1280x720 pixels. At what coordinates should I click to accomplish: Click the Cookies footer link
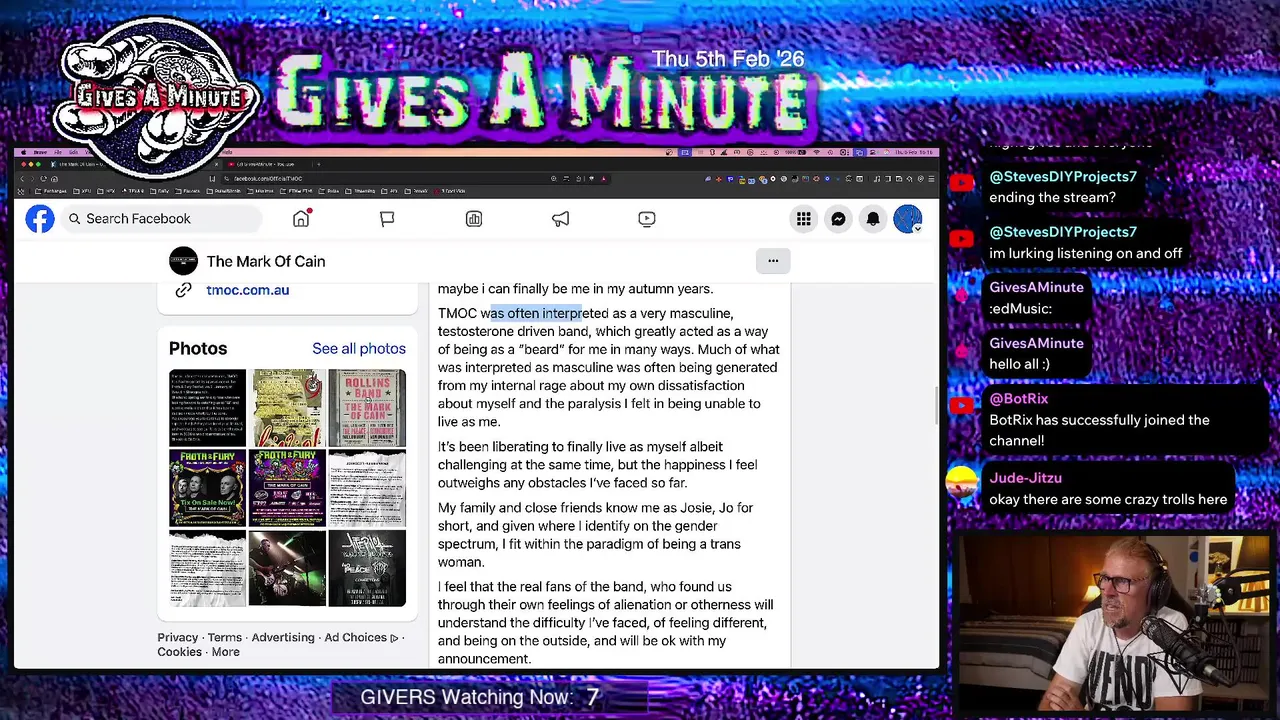click(179, 652)
